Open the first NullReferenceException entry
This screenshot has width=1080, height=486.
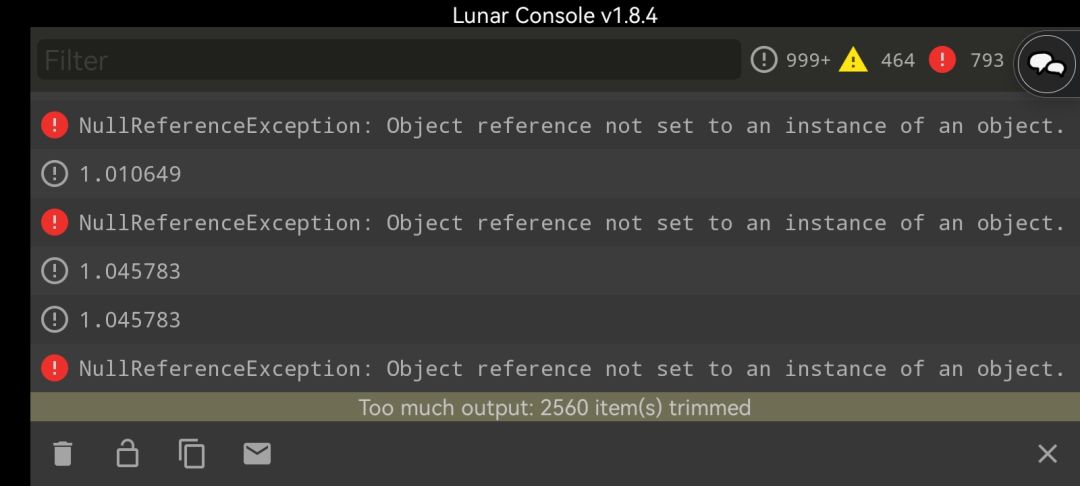click(570, 126)
